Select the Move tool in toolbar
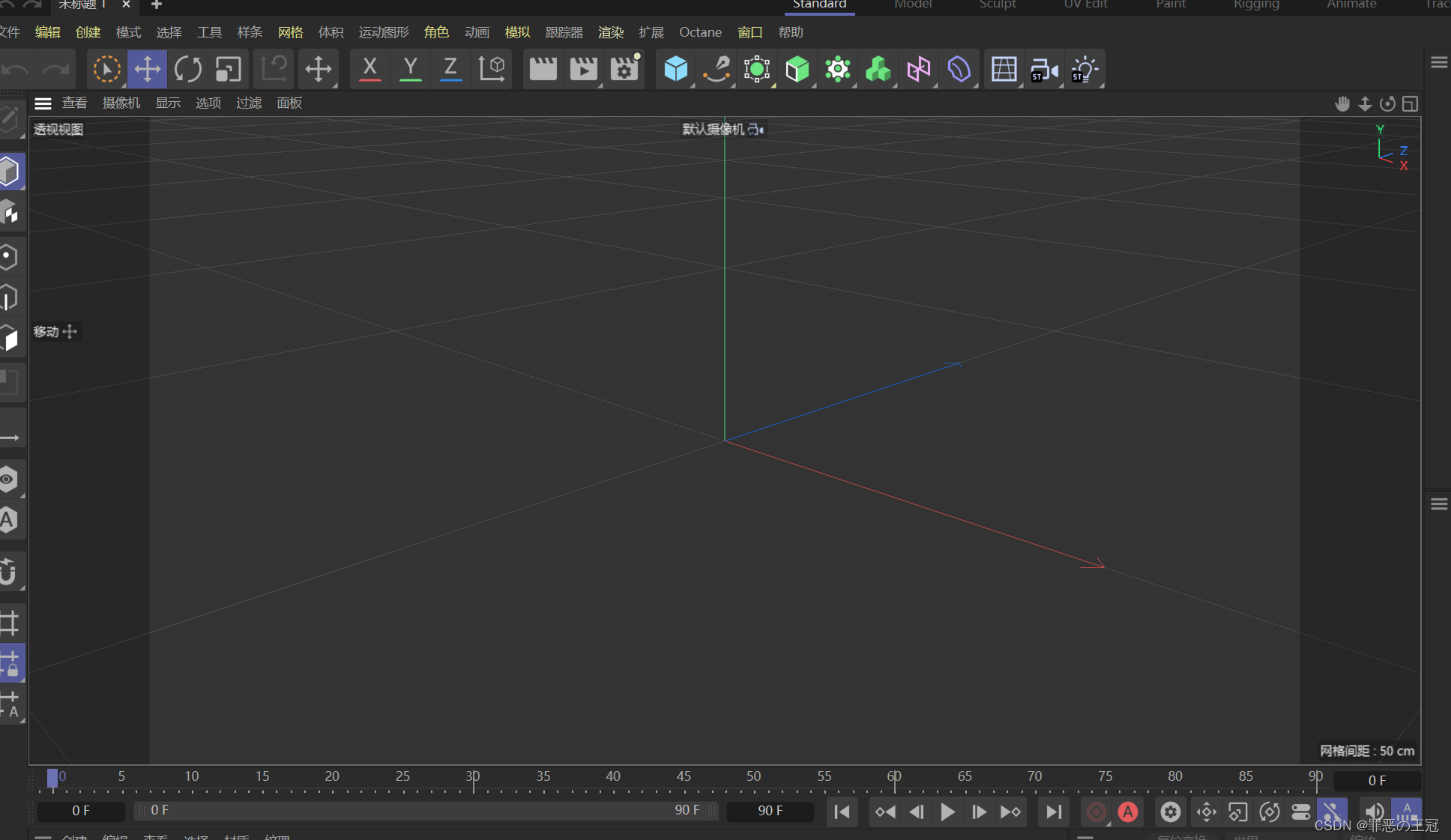 coord(147,69)
